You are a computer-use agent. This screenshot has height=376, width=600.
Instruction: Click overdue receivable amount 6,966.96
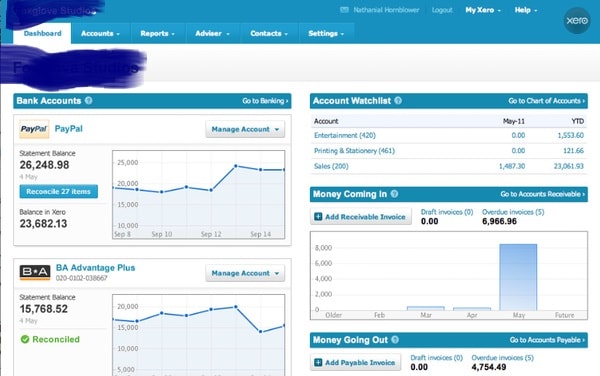[499, 221]
